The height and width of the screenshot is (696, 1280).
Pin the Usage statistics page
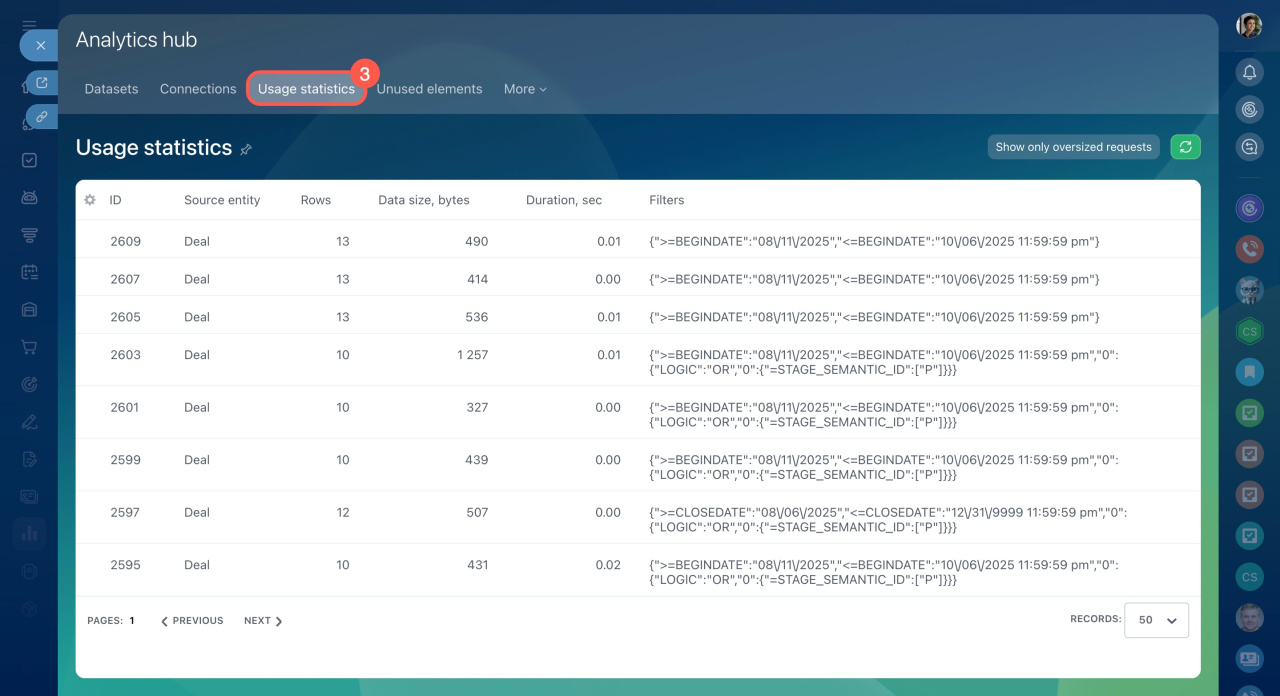click(x=246, y=149)
